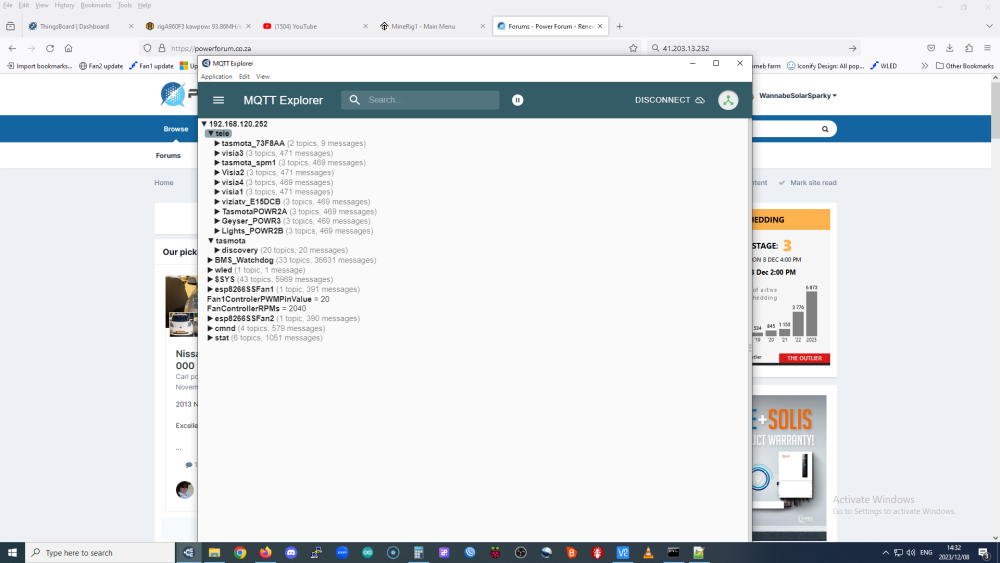This screenshot has width=1000, height=563.
Task: Expand the TasmotaPOWR2A topic
Action: 217,211
